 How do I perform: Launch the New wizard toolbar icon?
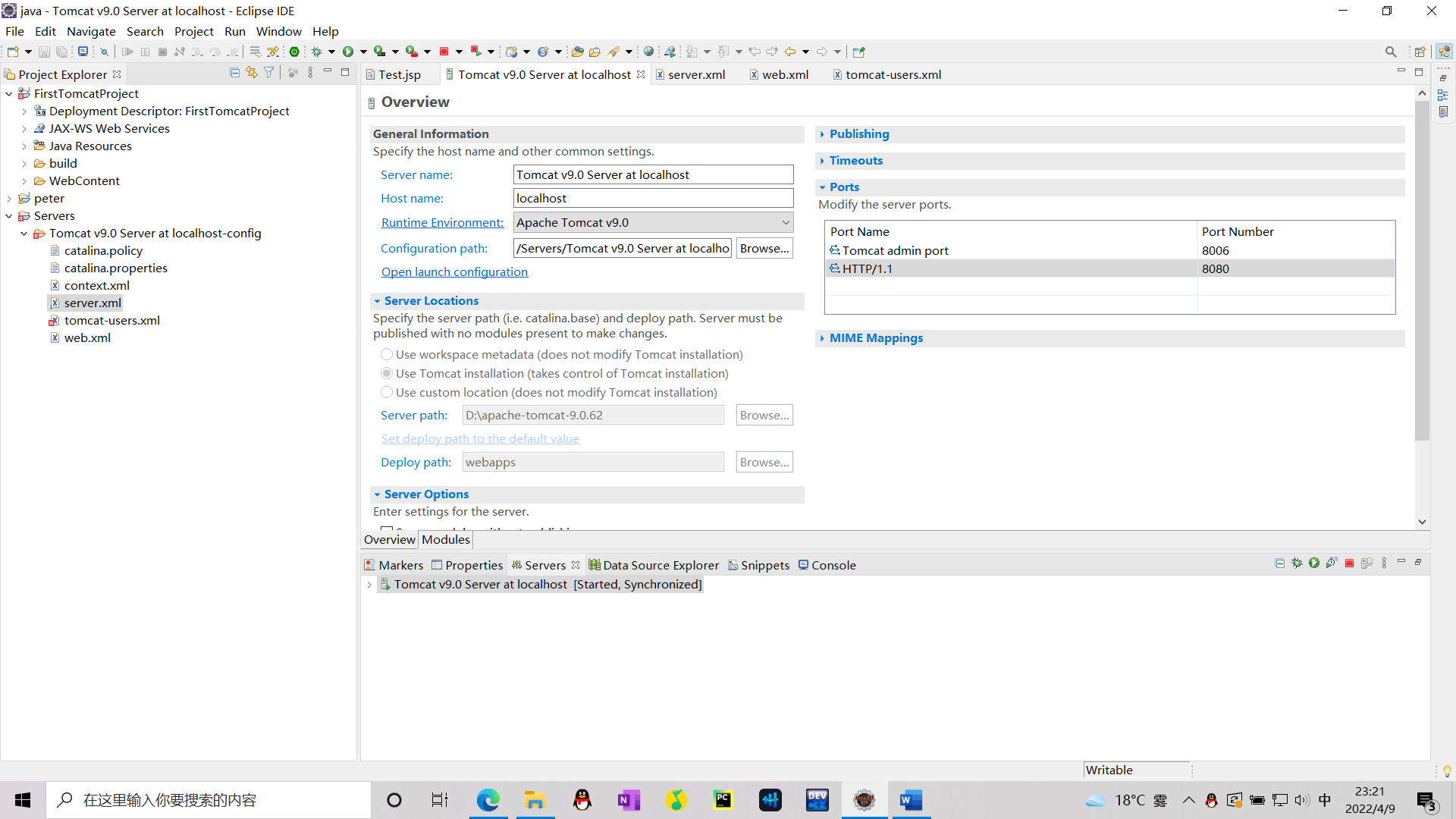point(12,51)
